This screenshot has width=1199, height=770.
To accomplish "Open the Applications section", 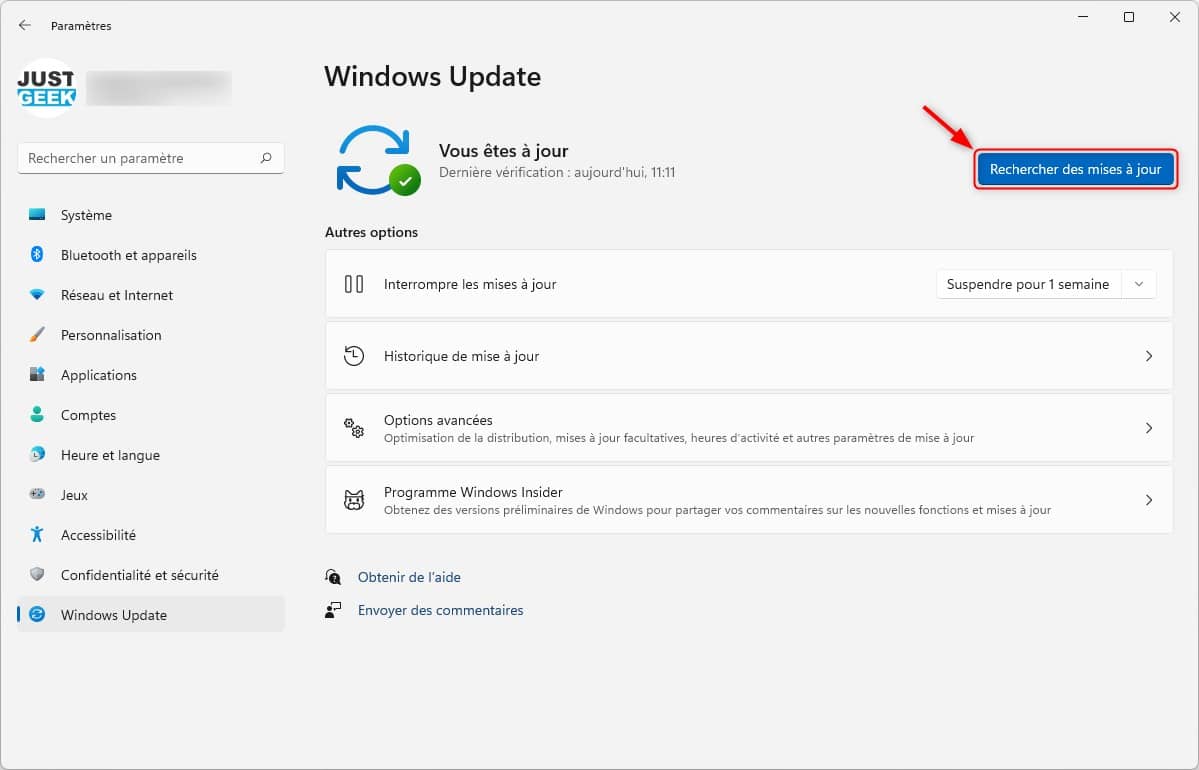I will click(151, 375).
